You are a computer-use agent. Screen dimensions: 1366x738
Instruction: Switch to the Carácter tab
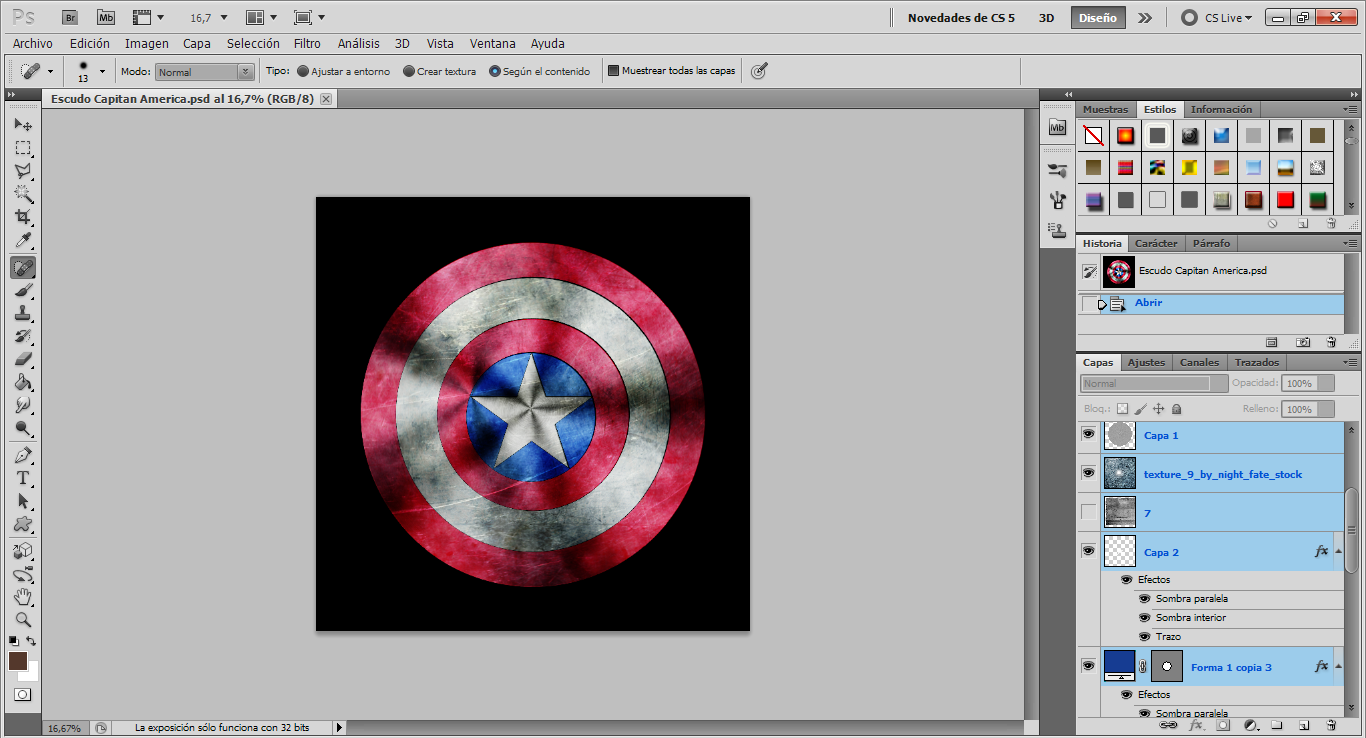pyautogui.click(x=1156, y=243)
